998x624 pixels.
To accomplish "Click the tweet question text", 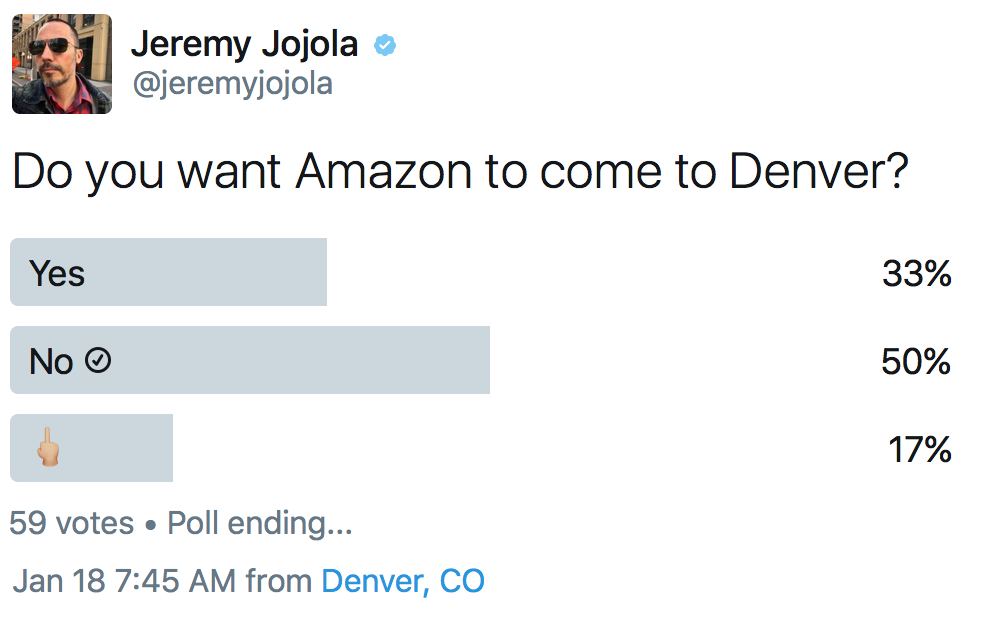I will point(460,172).
